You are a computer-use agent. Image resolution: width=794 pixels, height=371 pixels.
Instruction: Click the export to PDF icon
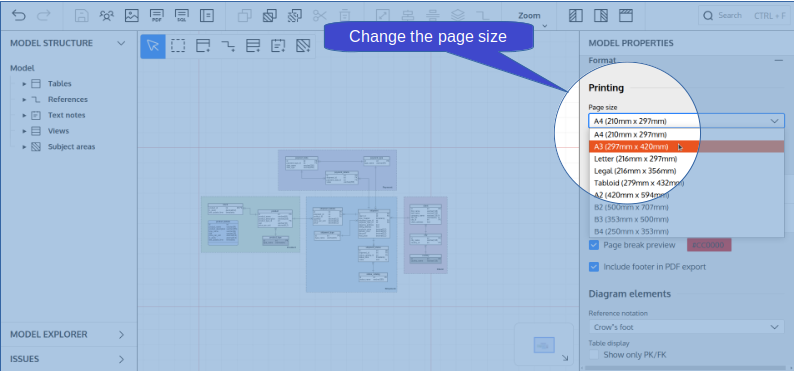point(157,16)
